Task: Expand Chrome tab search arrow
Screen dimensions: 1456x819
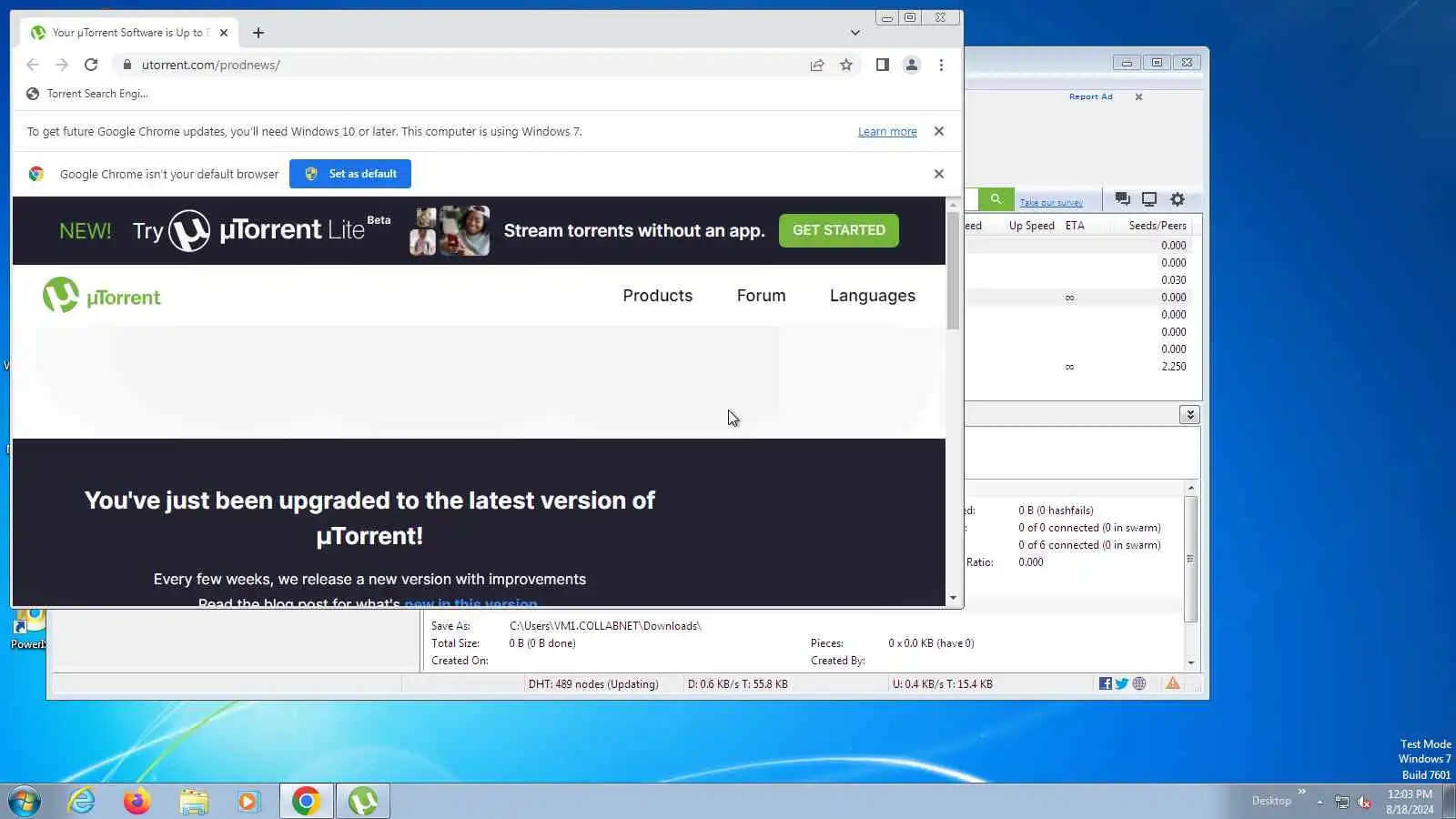Action: 854,33
